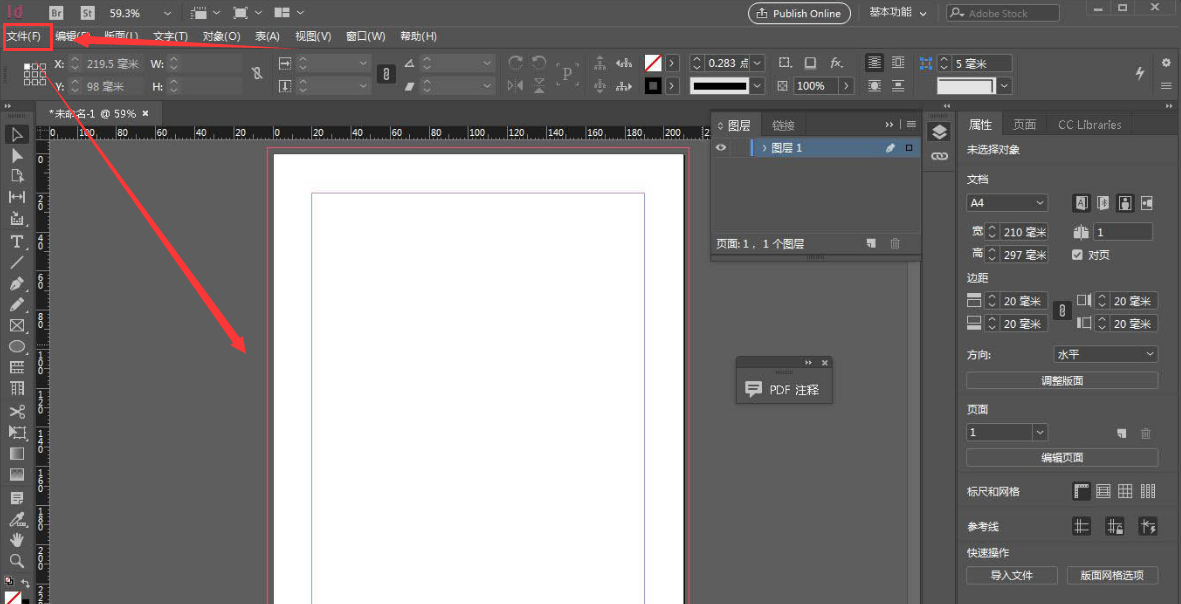This screenshot has width=1181, height=604.
Task: Click the Publish Online button
Action: pyautogui.click(x=799, y=13)
